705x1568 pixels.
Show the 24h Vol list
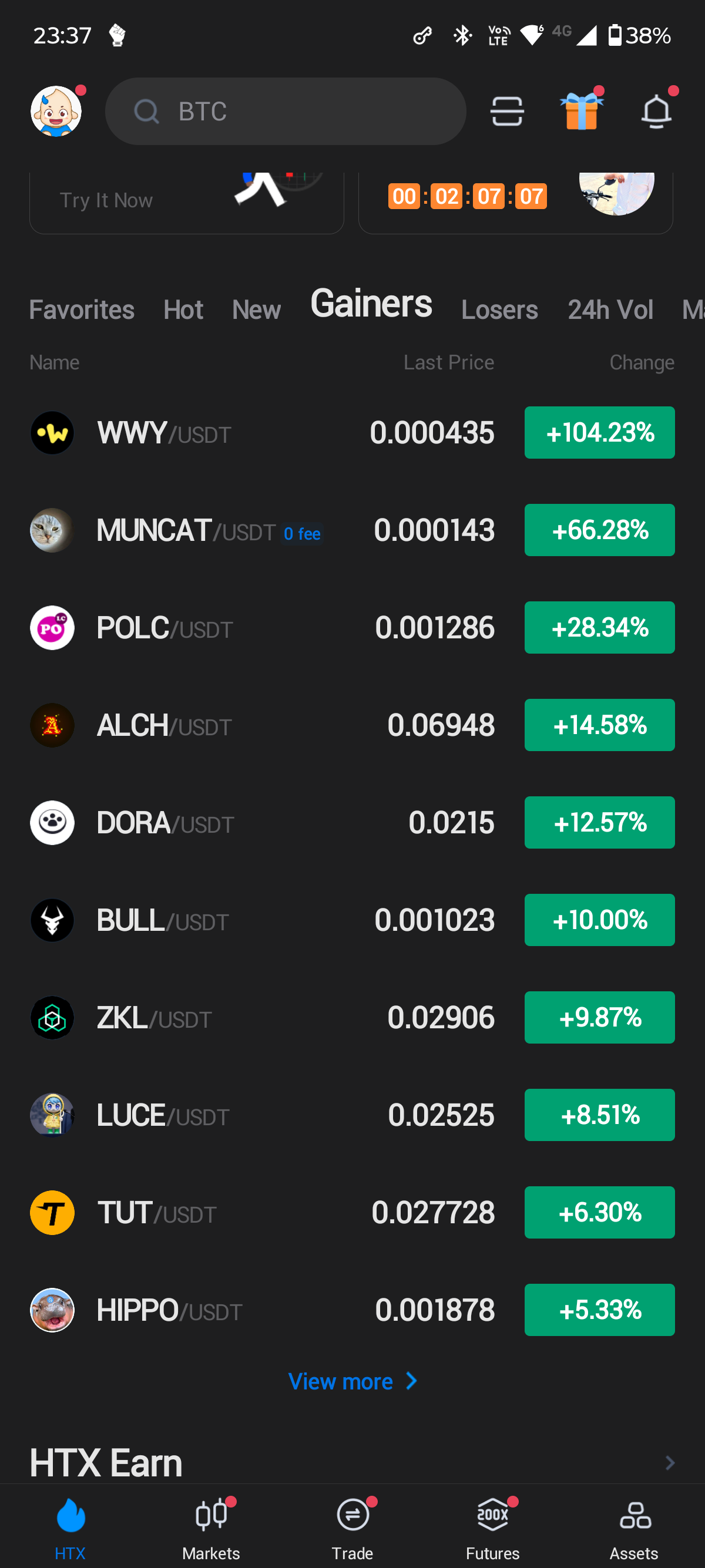(610, 310)
